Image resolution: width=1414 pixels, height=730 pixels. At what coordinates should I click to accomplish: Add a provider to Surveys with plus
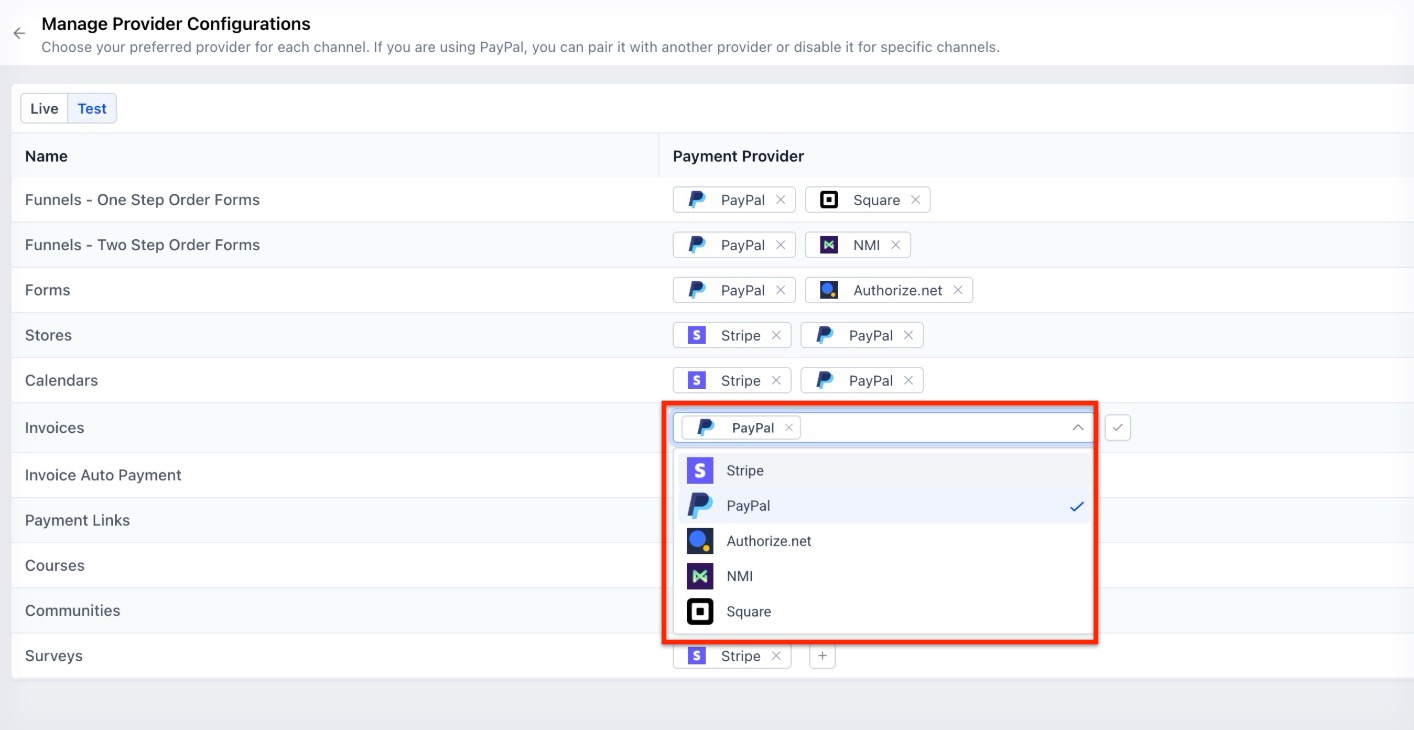(822, 656)
